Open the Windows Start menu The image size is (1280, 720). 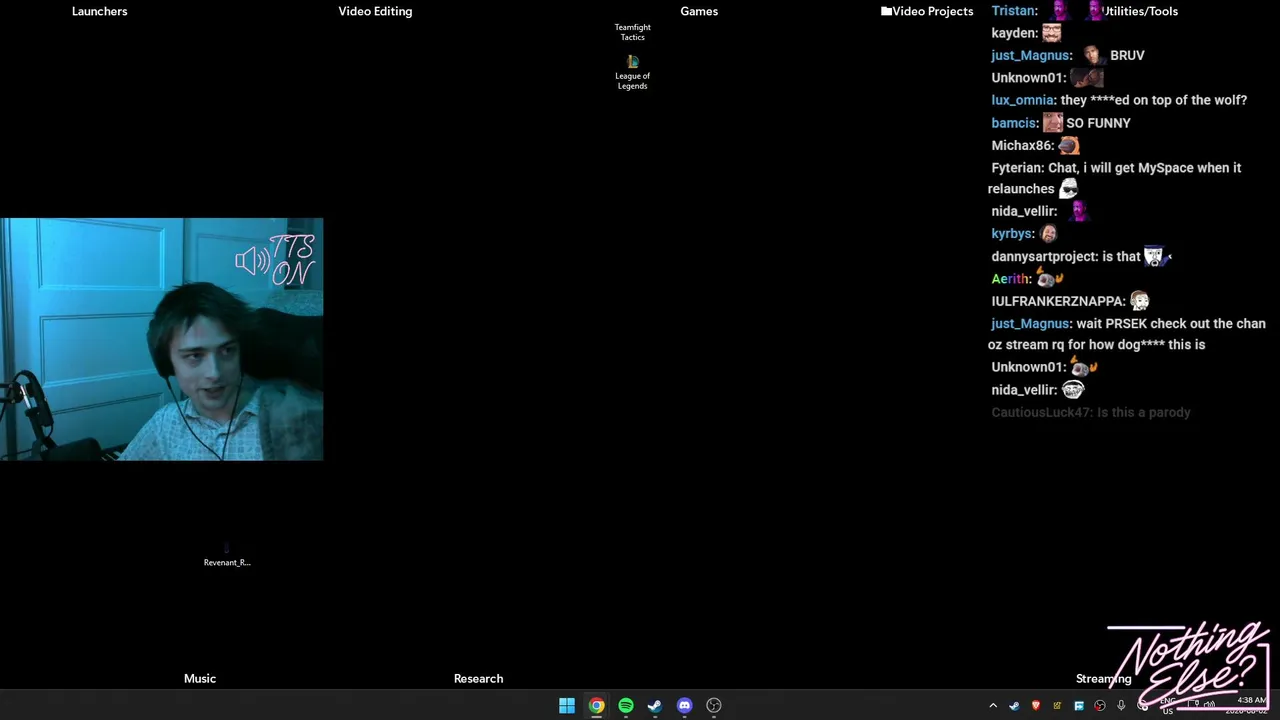coord(567,706)
